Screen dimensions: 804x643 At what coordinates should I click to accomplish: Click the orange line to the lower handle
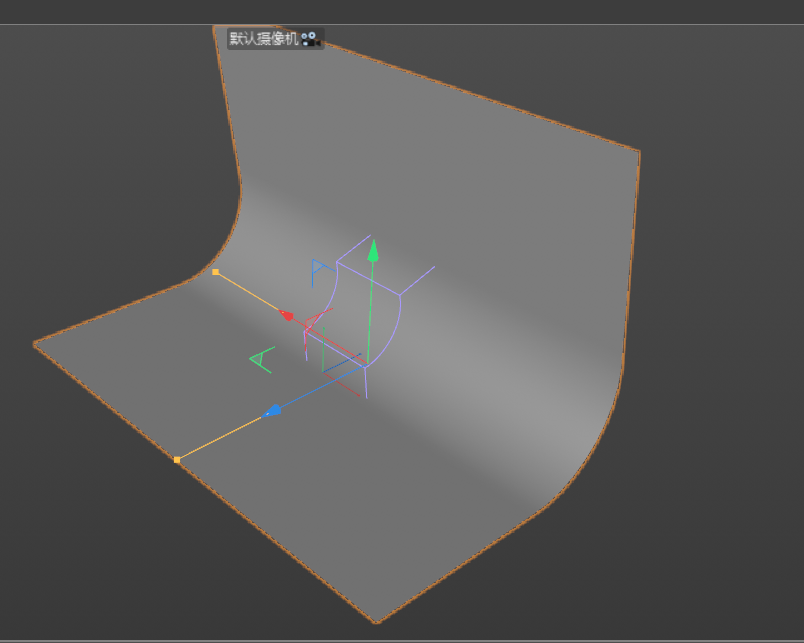point(220,437)
